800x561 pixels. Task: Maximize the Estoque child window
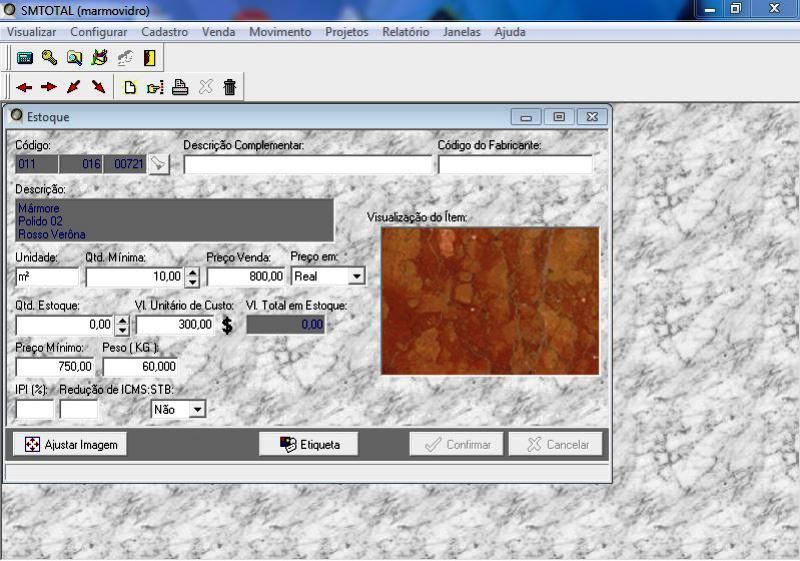(x=559, y=117)
